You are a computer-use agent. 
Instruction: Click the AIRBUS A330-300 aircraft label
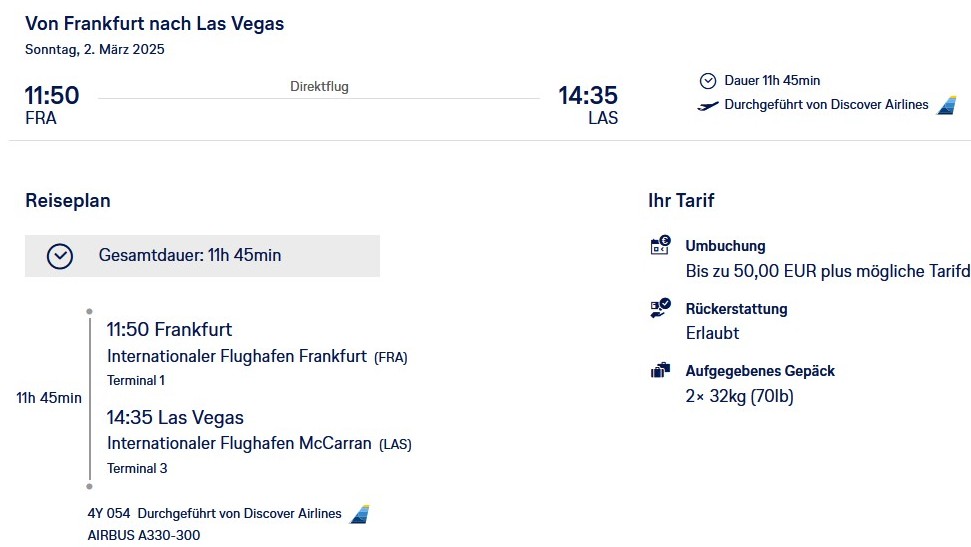[144, 535]
